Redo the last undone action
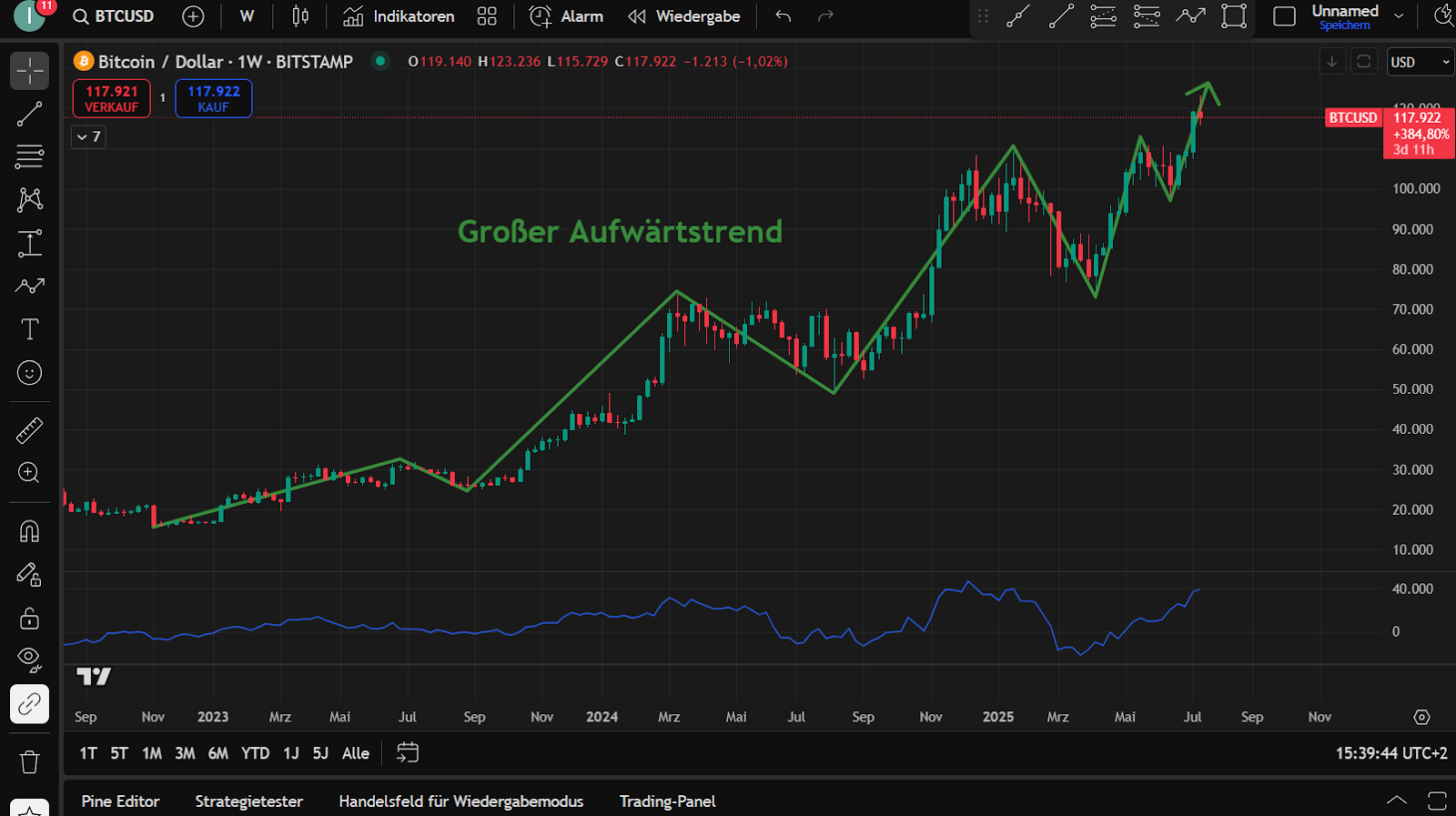 [825, 16]
